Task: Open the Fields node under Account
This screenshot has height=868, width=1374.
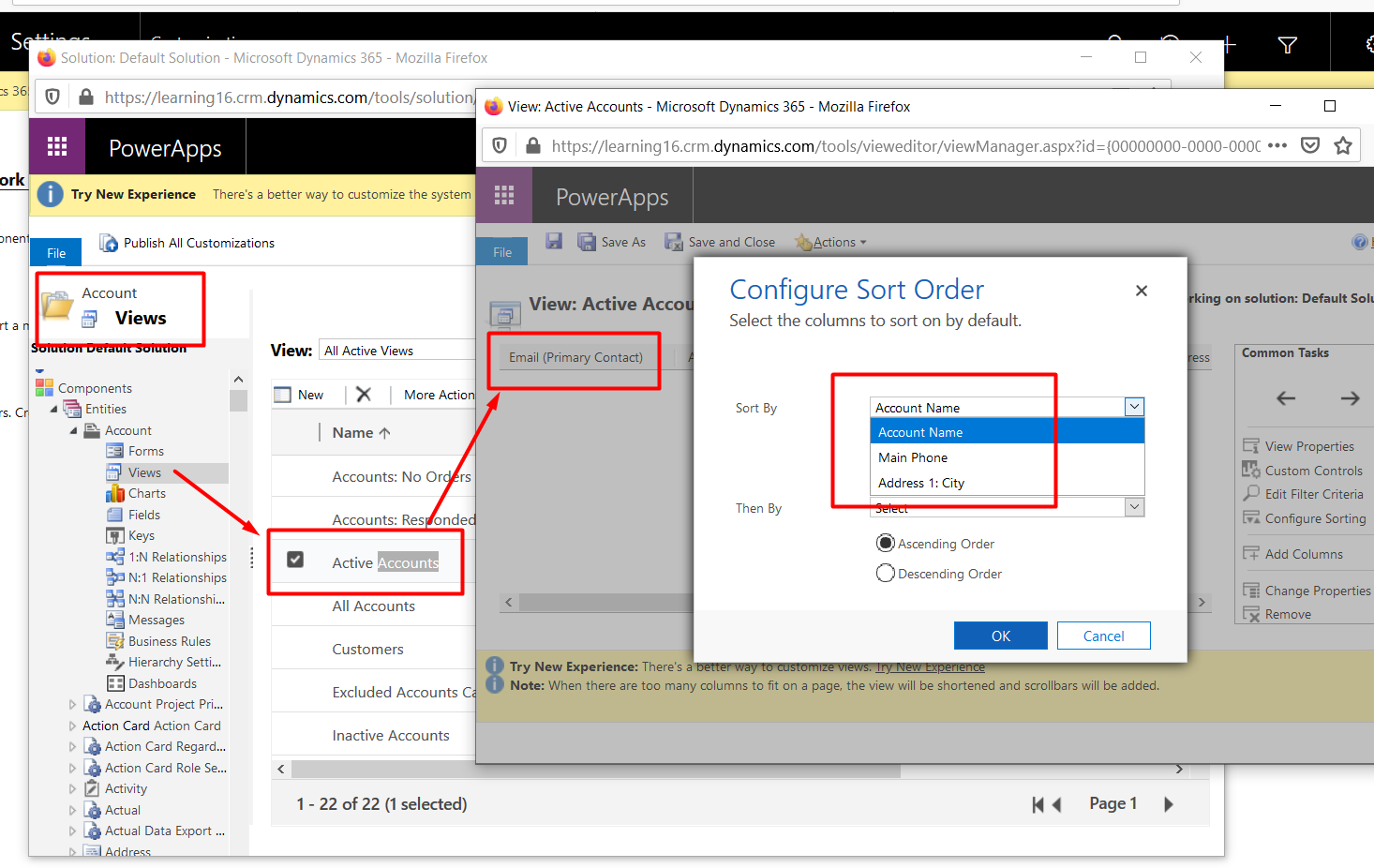Action: pos(134,515)
